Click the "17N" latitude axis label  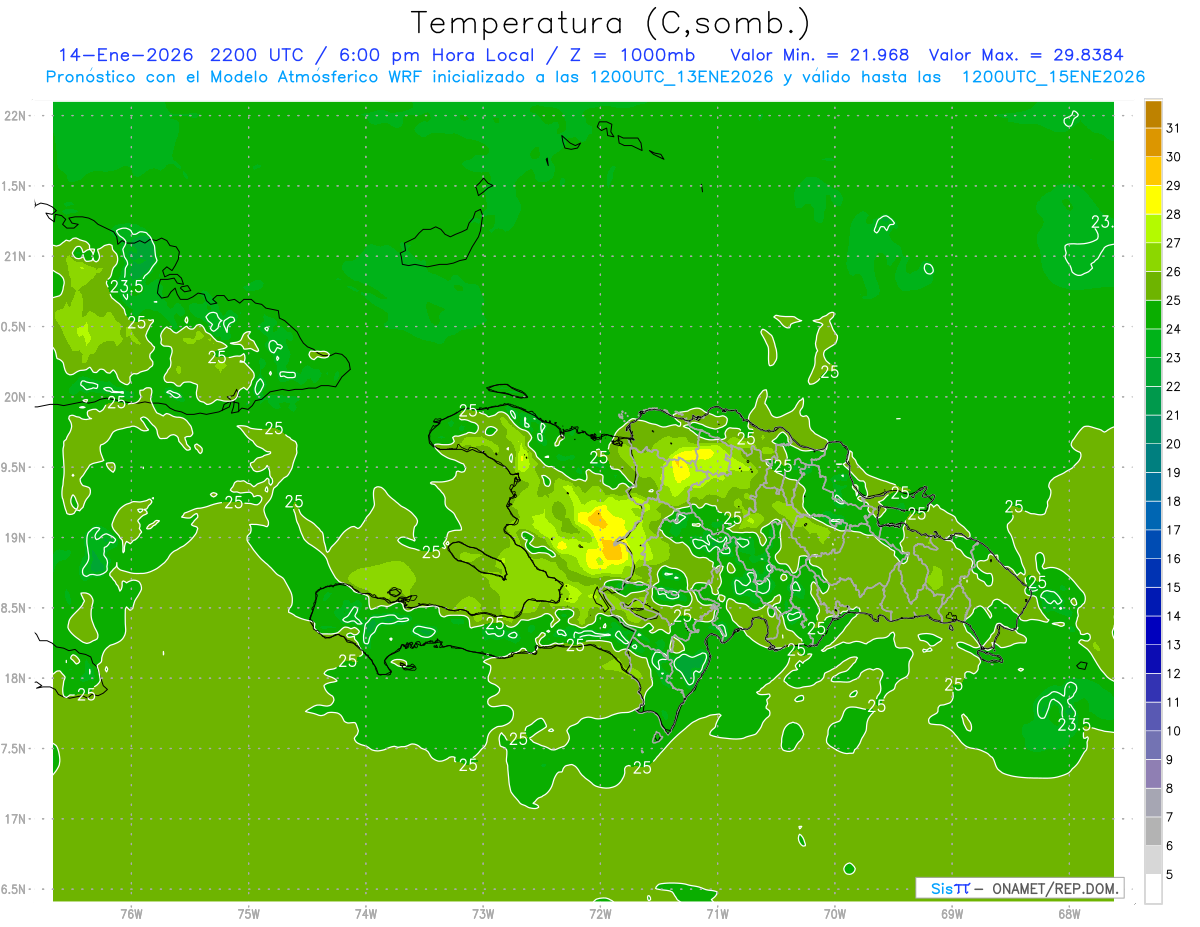click(x=17, y=820)
